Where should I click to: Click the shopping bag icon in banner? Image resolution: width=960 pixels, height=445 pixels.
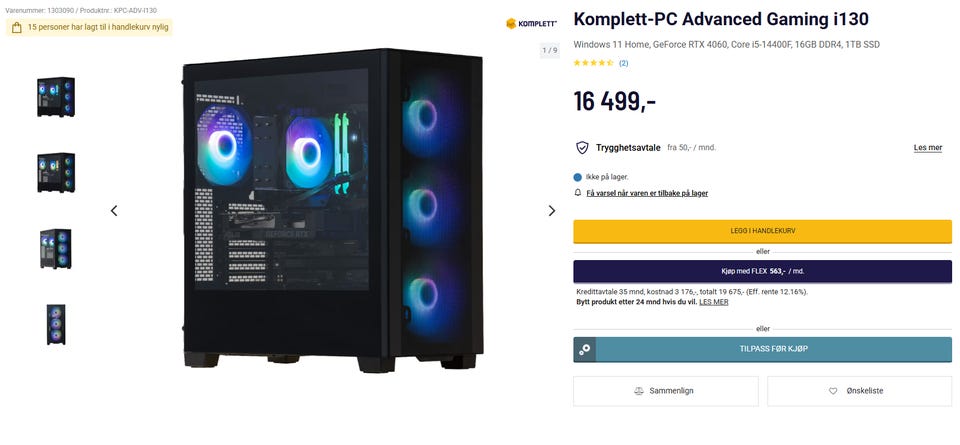(17, 28)
